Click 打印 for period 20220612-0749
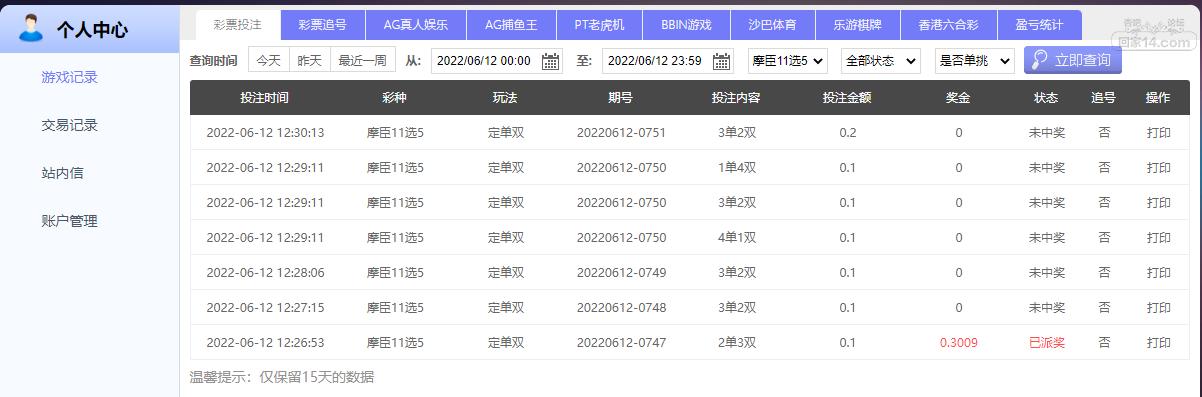The width and height of the screenshot is (1202, 397). point(1158,272)
